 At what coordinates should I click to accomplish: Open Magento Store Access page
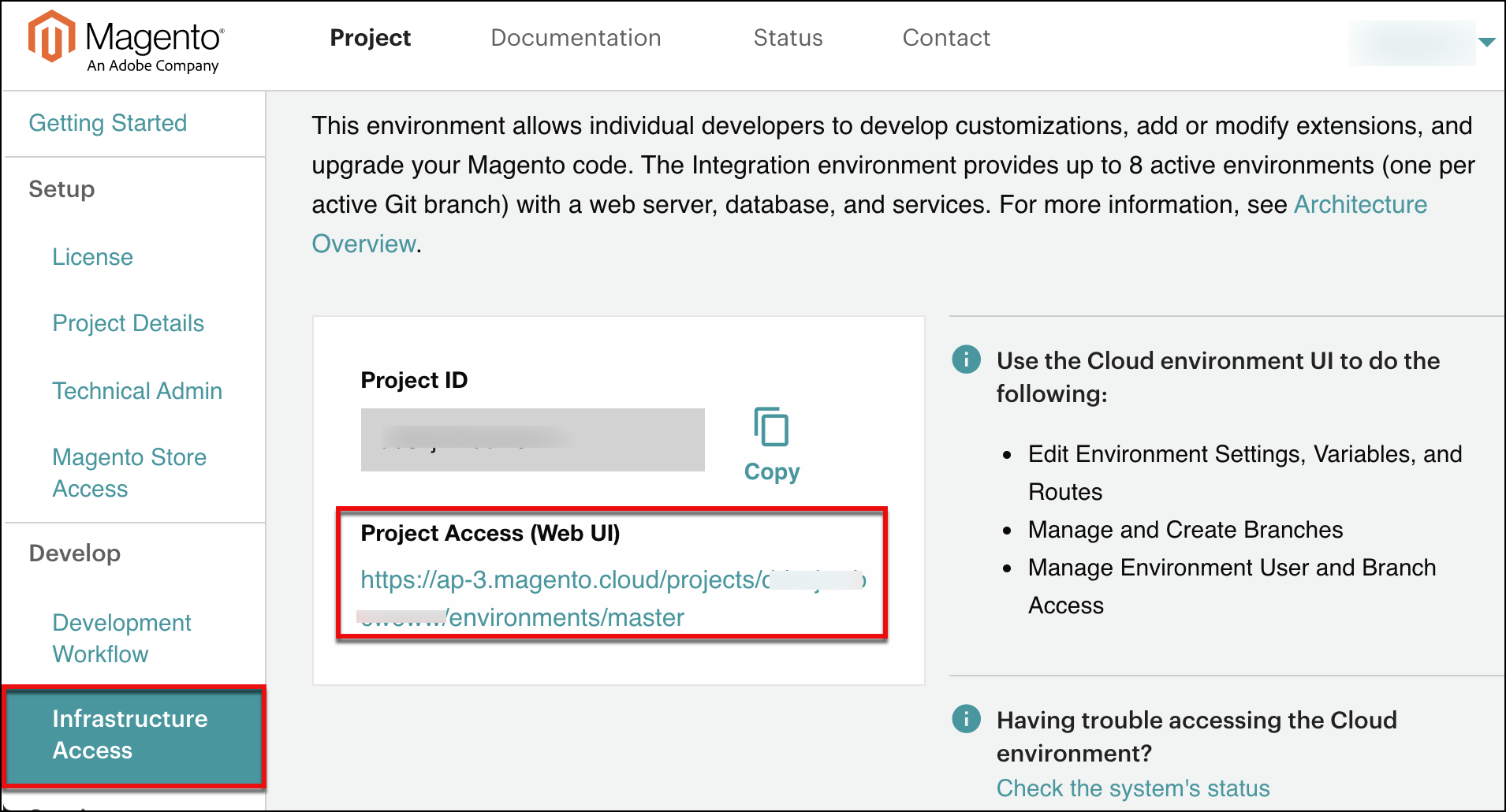pos(129,473)
